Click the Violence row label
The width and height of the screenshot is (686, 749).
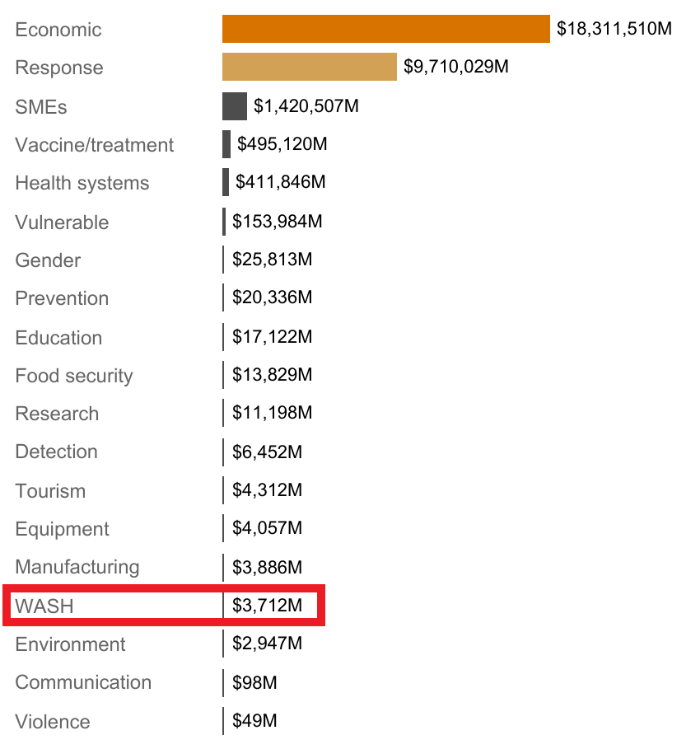(x=52, y=721)
